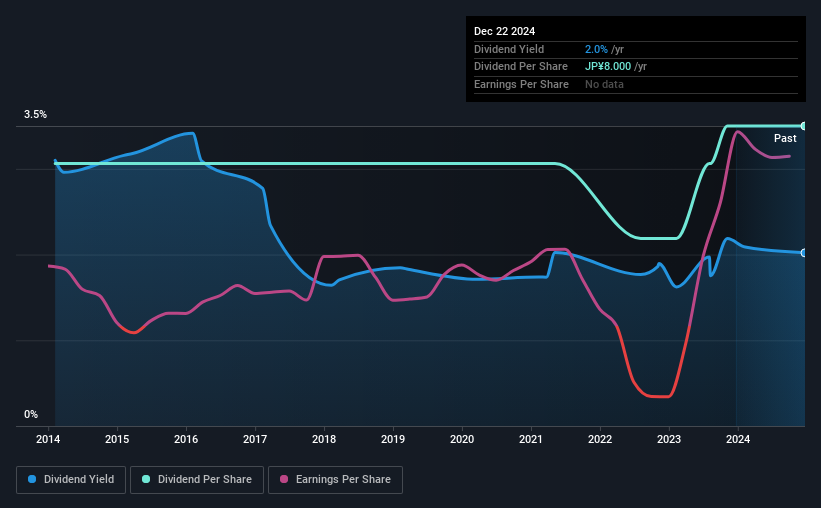Click the 2017 x-axis label
The image size is (821, 508).
255,439
